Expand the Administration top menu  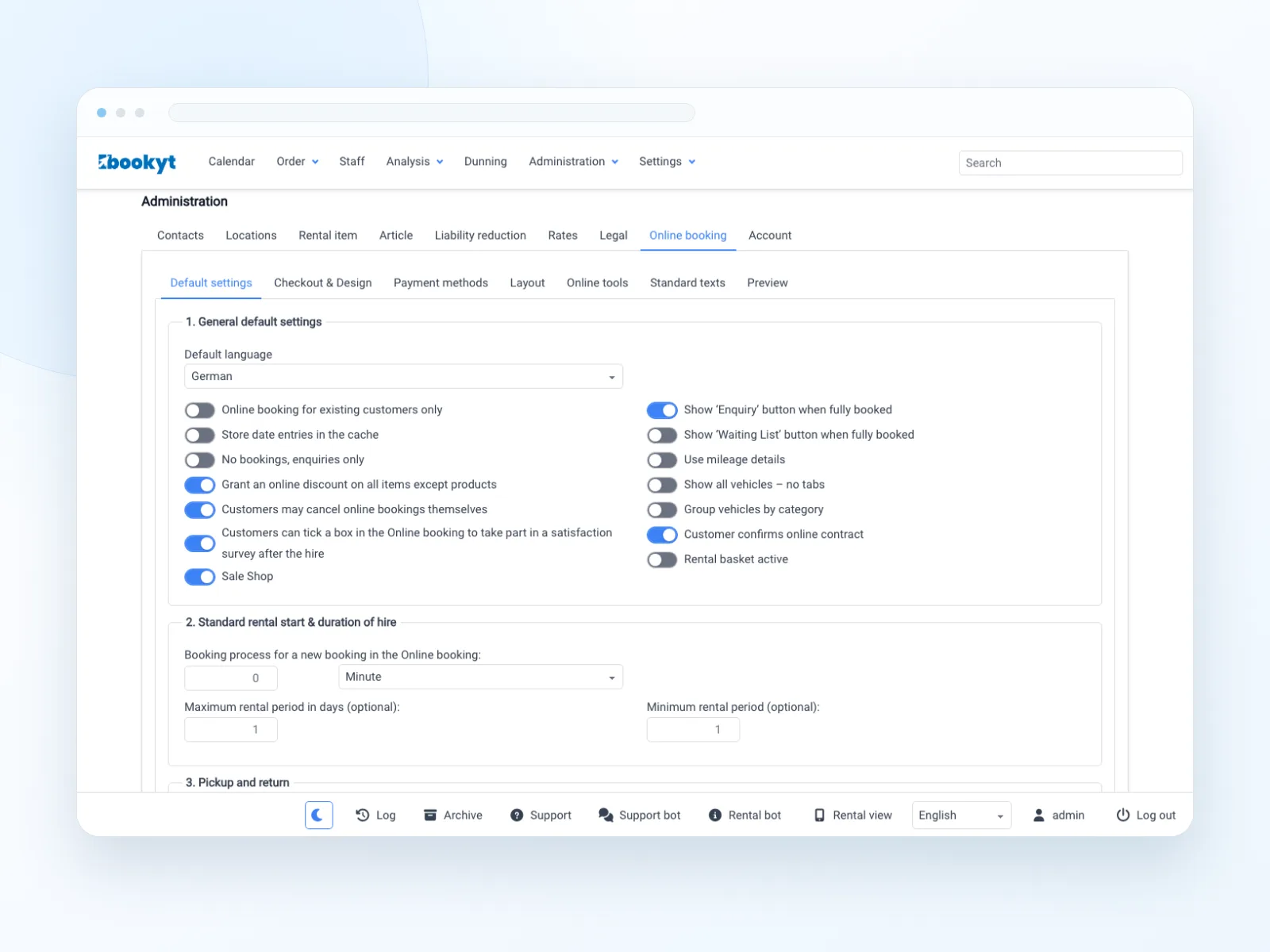[573, 161]
